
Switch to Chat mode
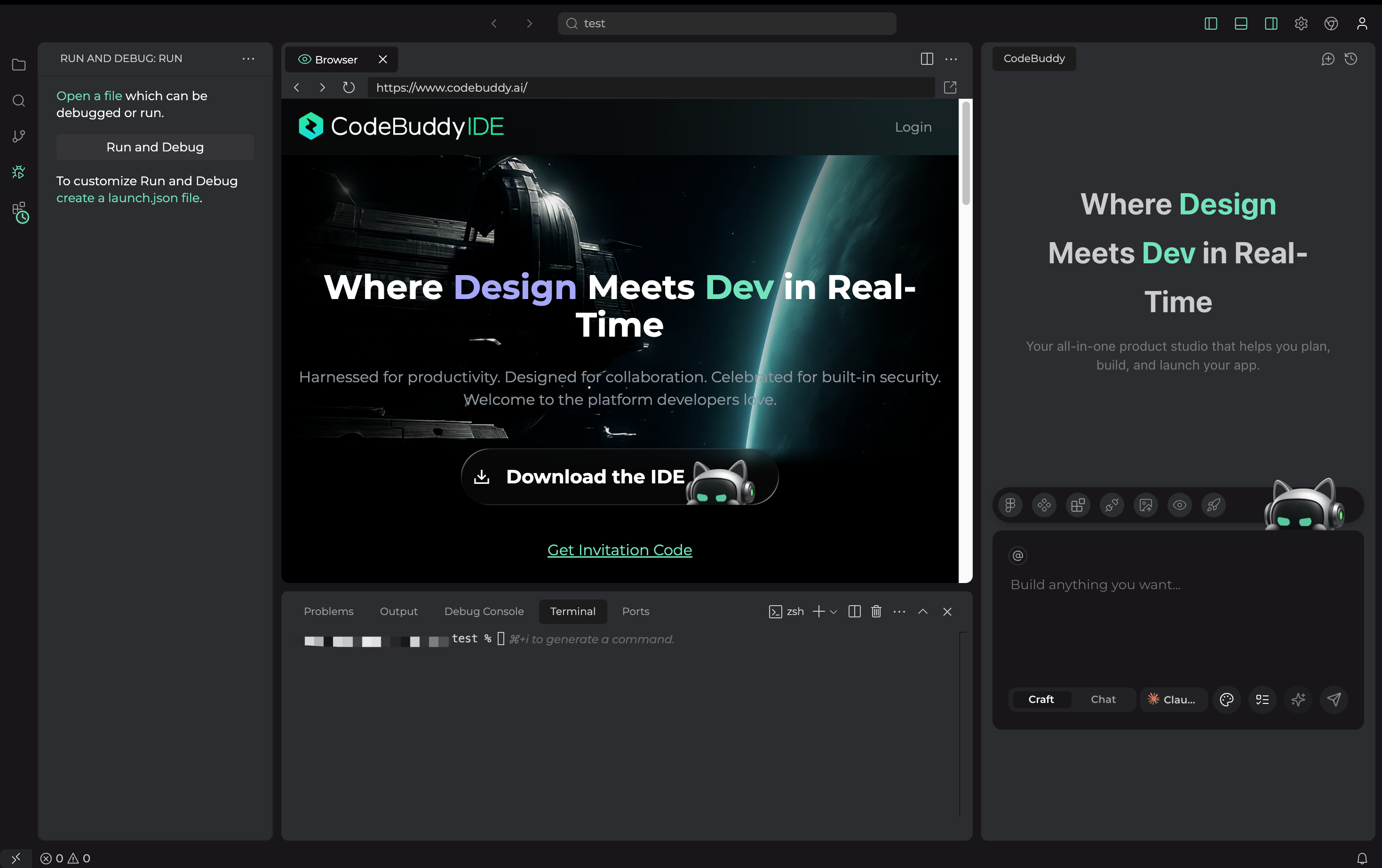[1103, 699]
